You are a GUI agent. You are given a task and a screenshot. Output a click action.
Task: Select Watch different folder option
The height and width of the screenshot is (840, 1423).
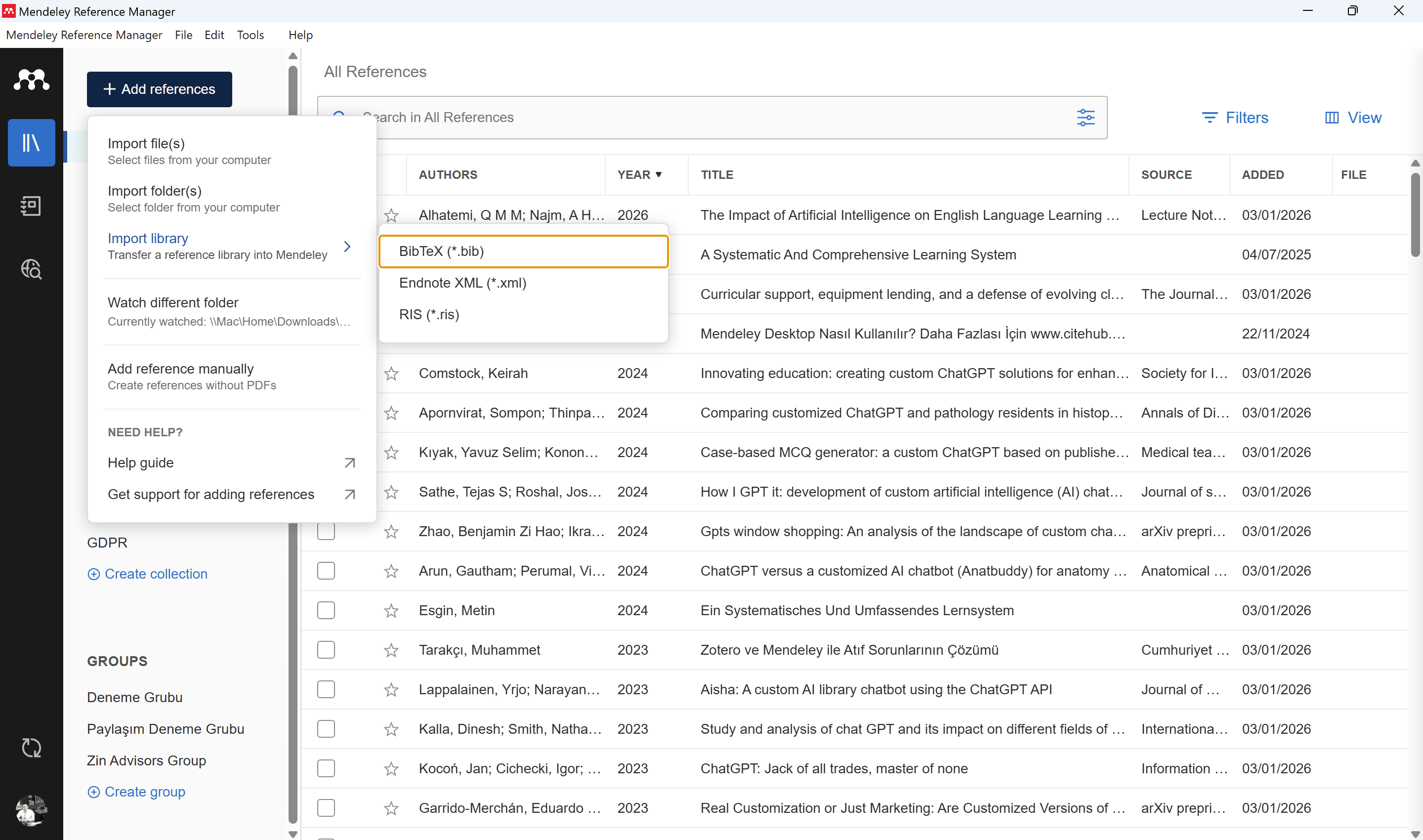(x=232, y=311)
